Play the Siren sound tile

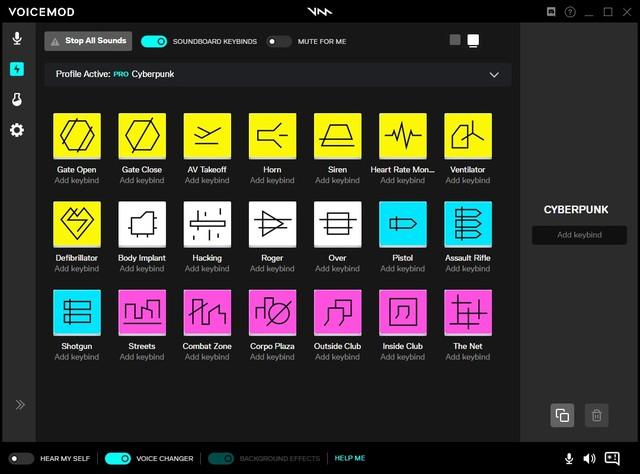click(x=338, y=137)
